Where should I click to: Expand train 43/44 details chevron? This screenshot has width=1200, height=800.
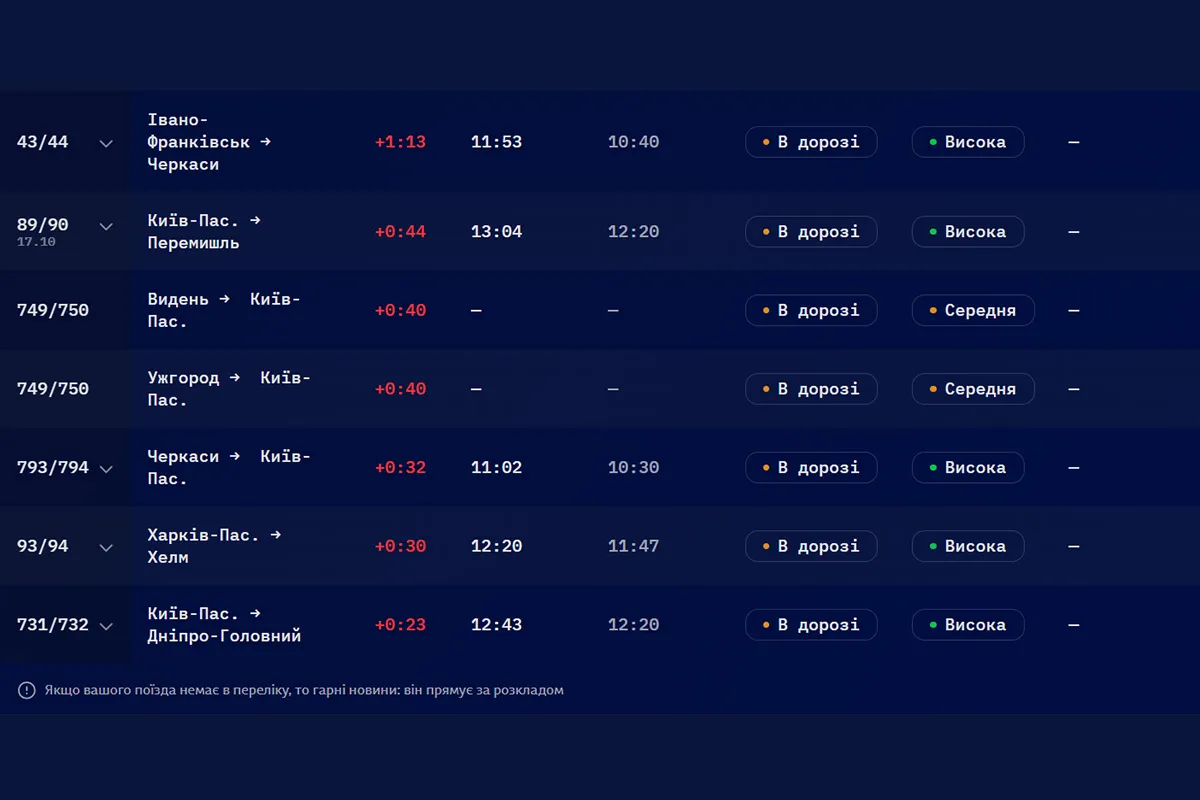click(x=106, y=143)
